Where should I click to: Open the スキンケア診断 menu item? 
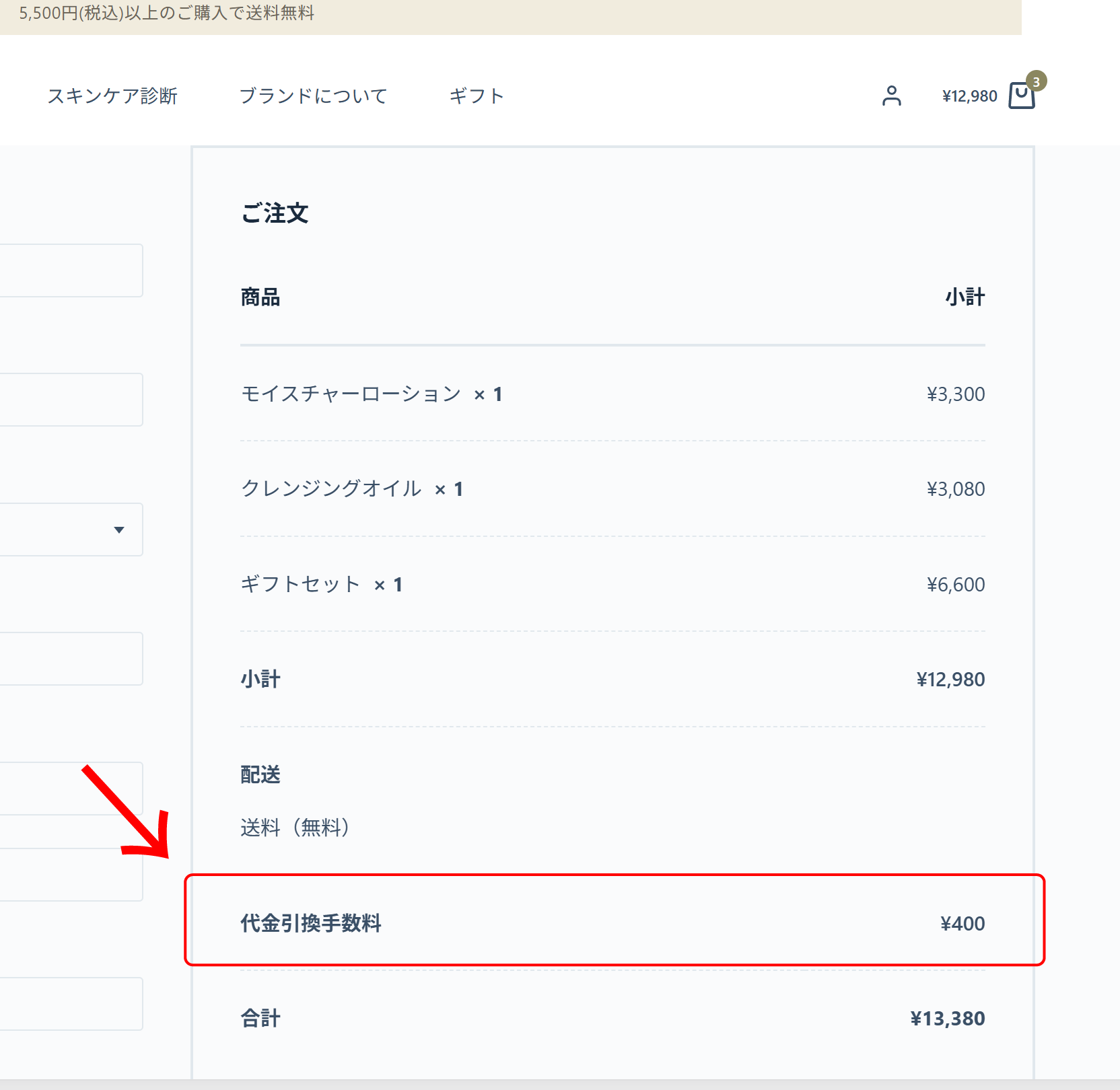(x=112, y=96)
